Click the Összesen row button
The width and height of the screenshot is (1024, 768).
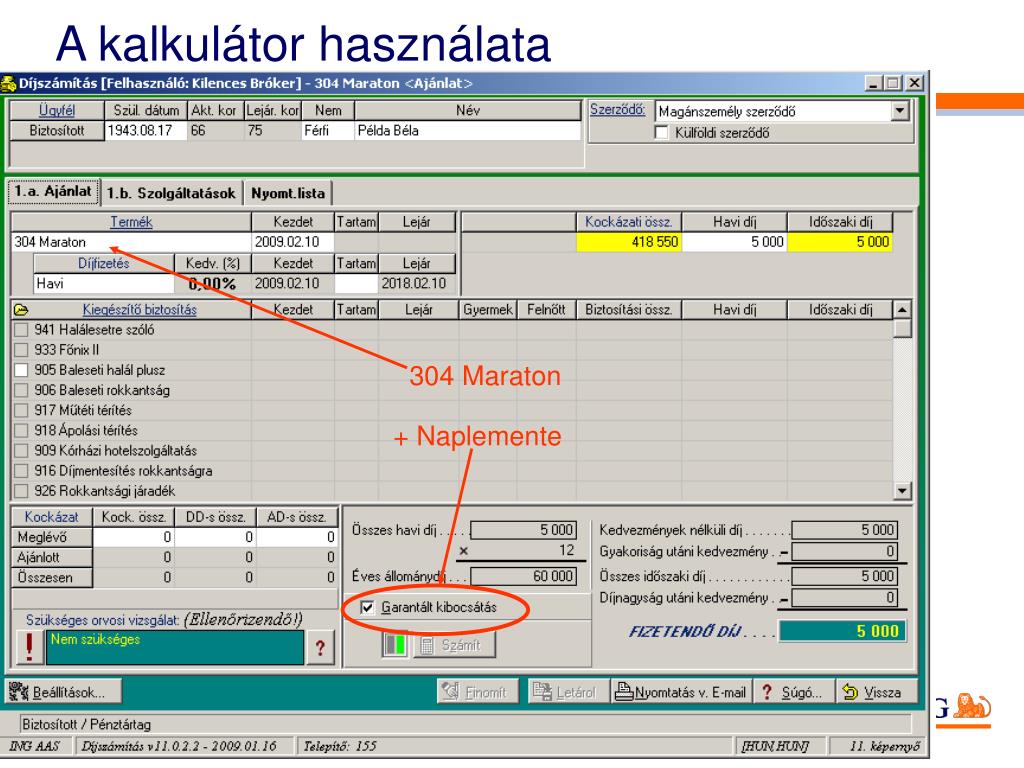coord(52,578)
